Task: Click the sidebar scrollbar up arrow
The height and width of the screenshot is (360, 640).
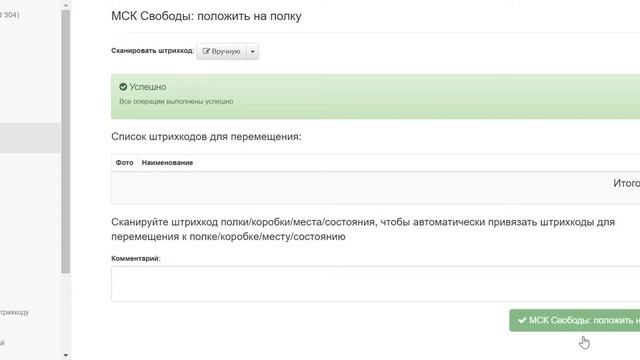Action: [x=66, y=5]
